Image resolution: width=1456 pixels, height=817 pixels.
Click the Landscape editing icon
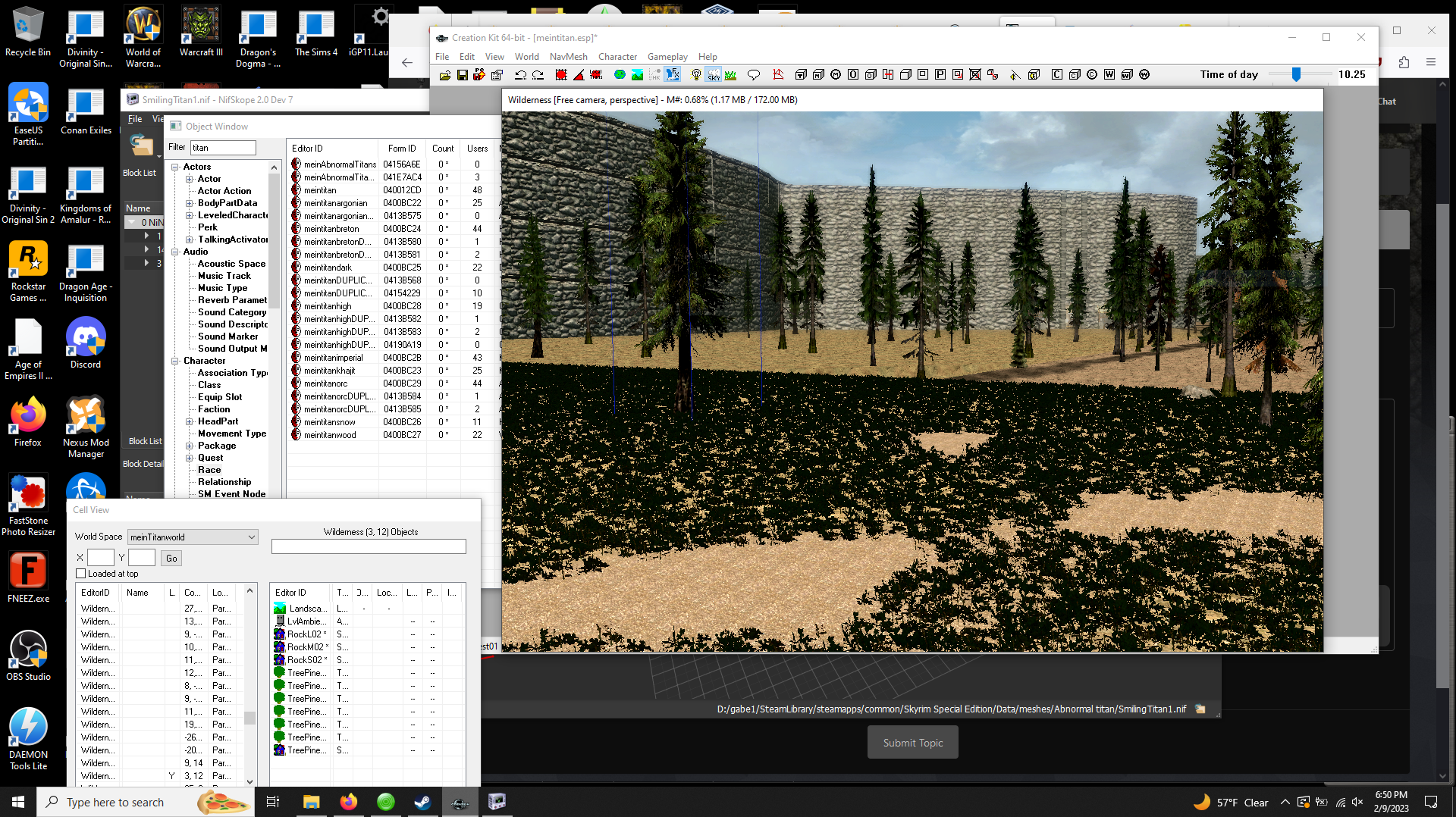(637, 75)
